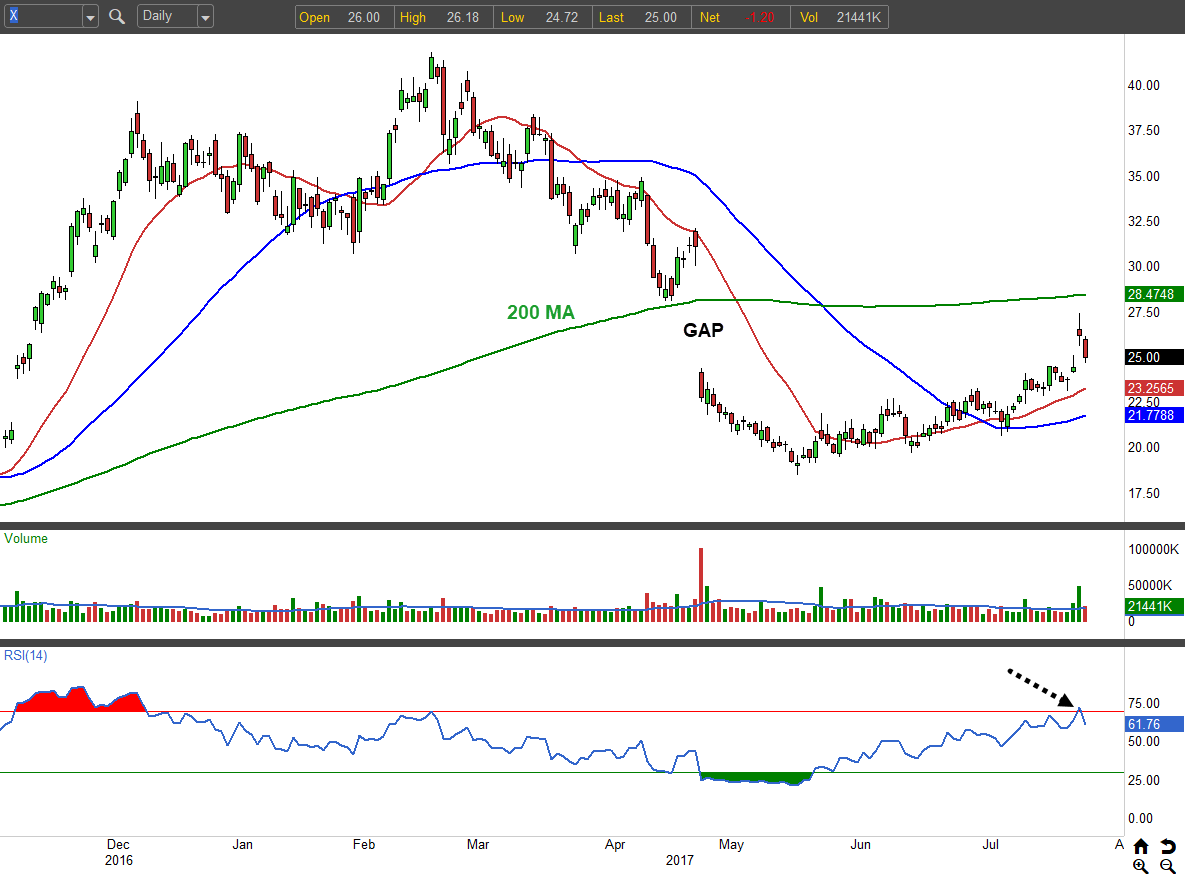Click the Daily interval combo box
Image resolution: width=1185 pixels, height=876 pixels.
click(166, 17)
